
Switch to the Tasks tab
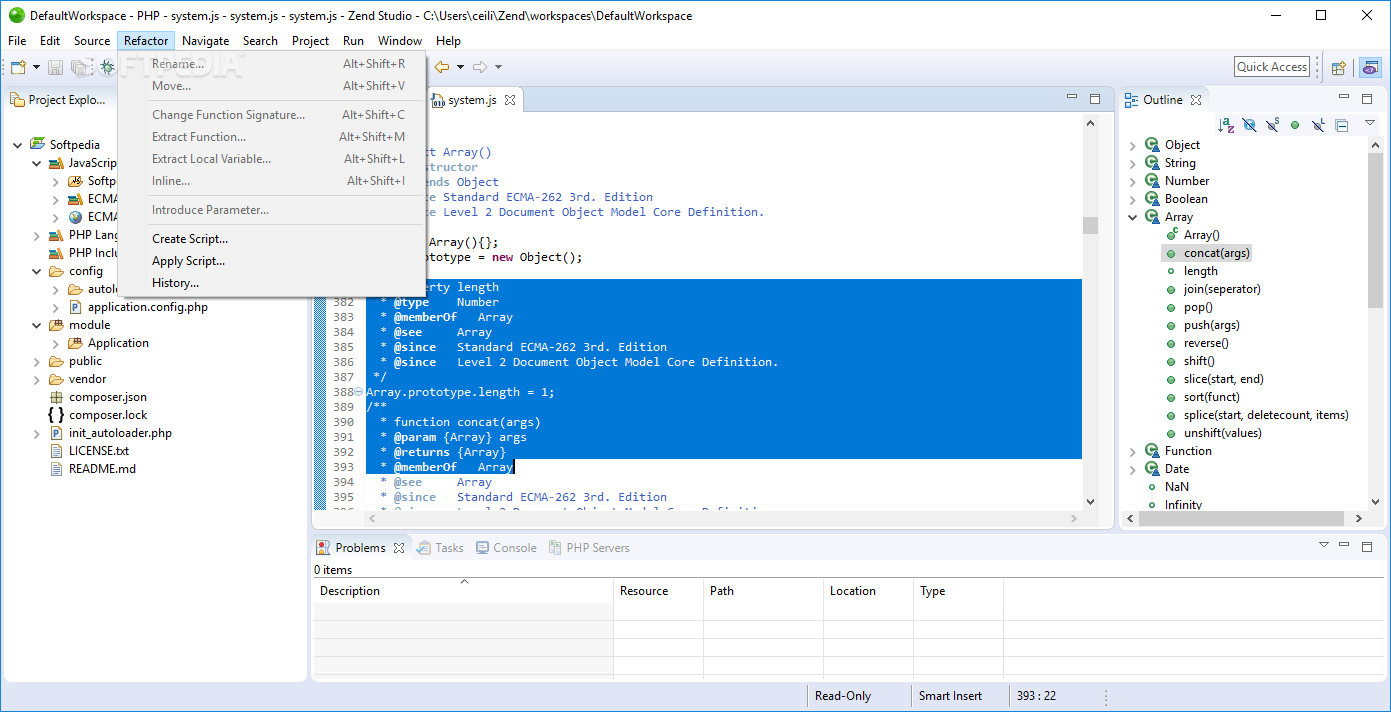[440, 548]
